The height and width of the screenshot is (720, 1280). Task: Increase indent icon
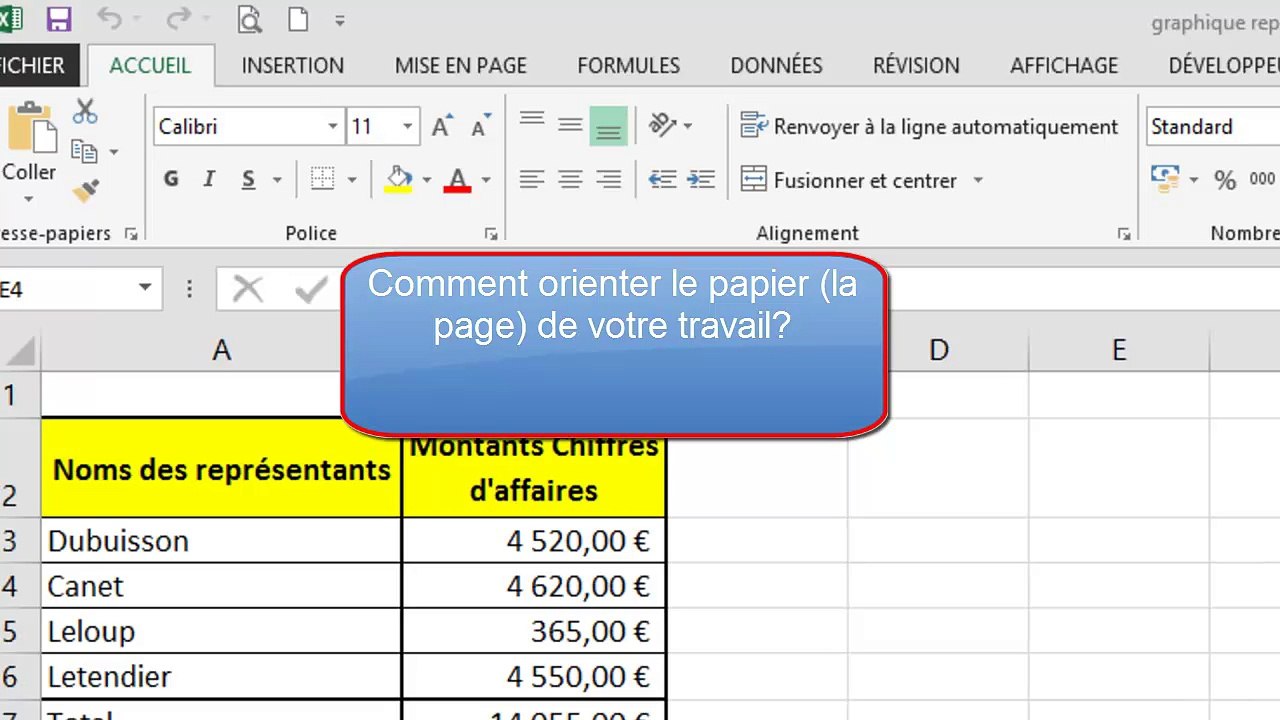701,180
